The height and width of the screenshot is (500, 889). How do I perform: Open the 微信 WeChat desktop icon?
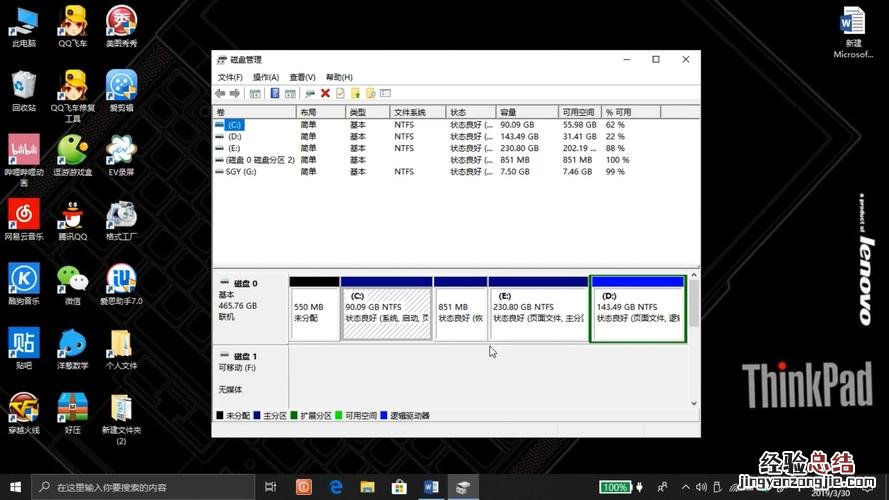(73, 282)
